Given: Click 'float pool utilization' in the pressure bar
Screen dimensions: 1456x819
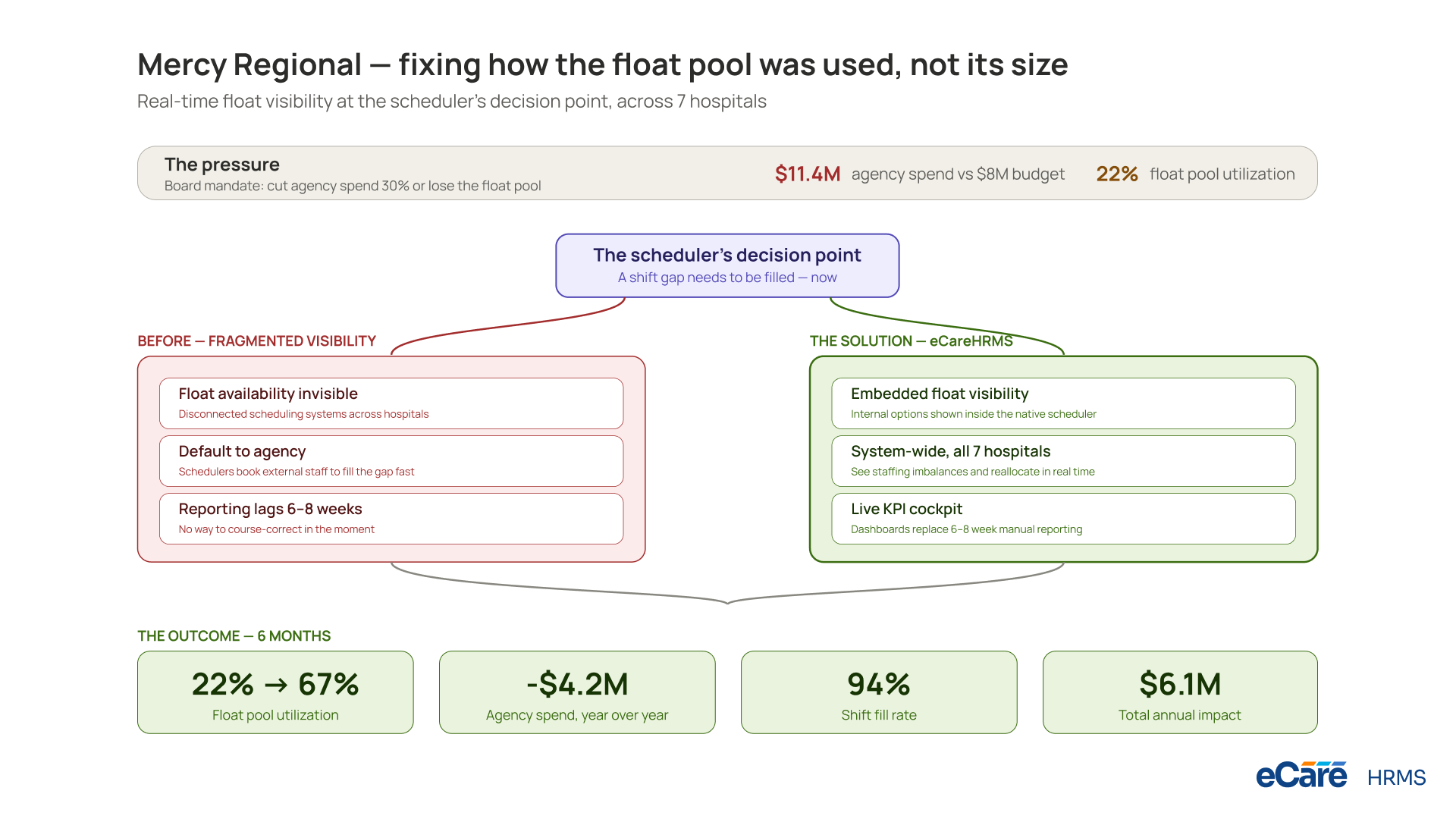Looking at the screenshot, I should click(1222, 174).
